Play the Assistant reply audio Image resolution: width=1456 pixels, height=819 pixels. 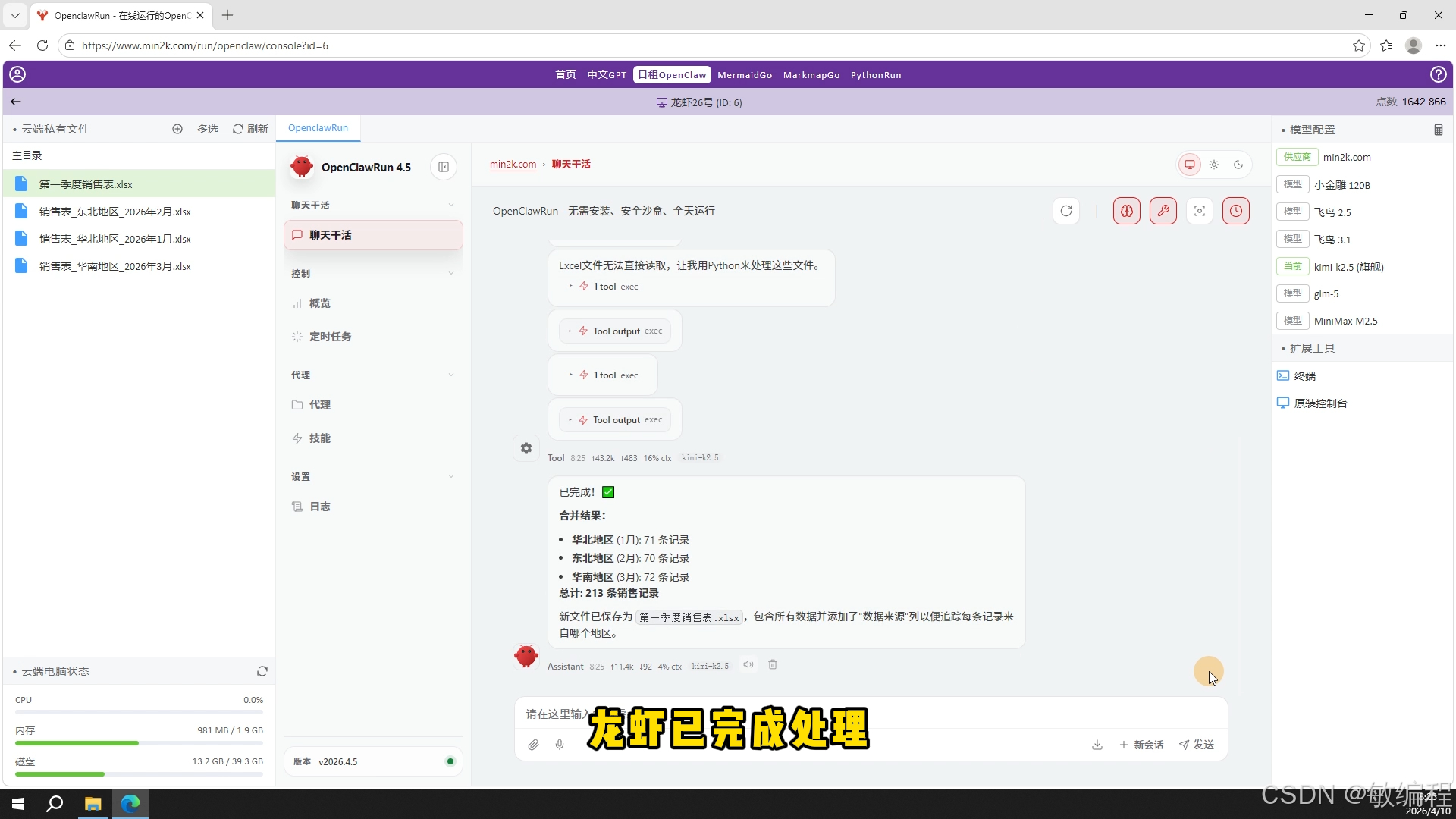tap(748, 664)
